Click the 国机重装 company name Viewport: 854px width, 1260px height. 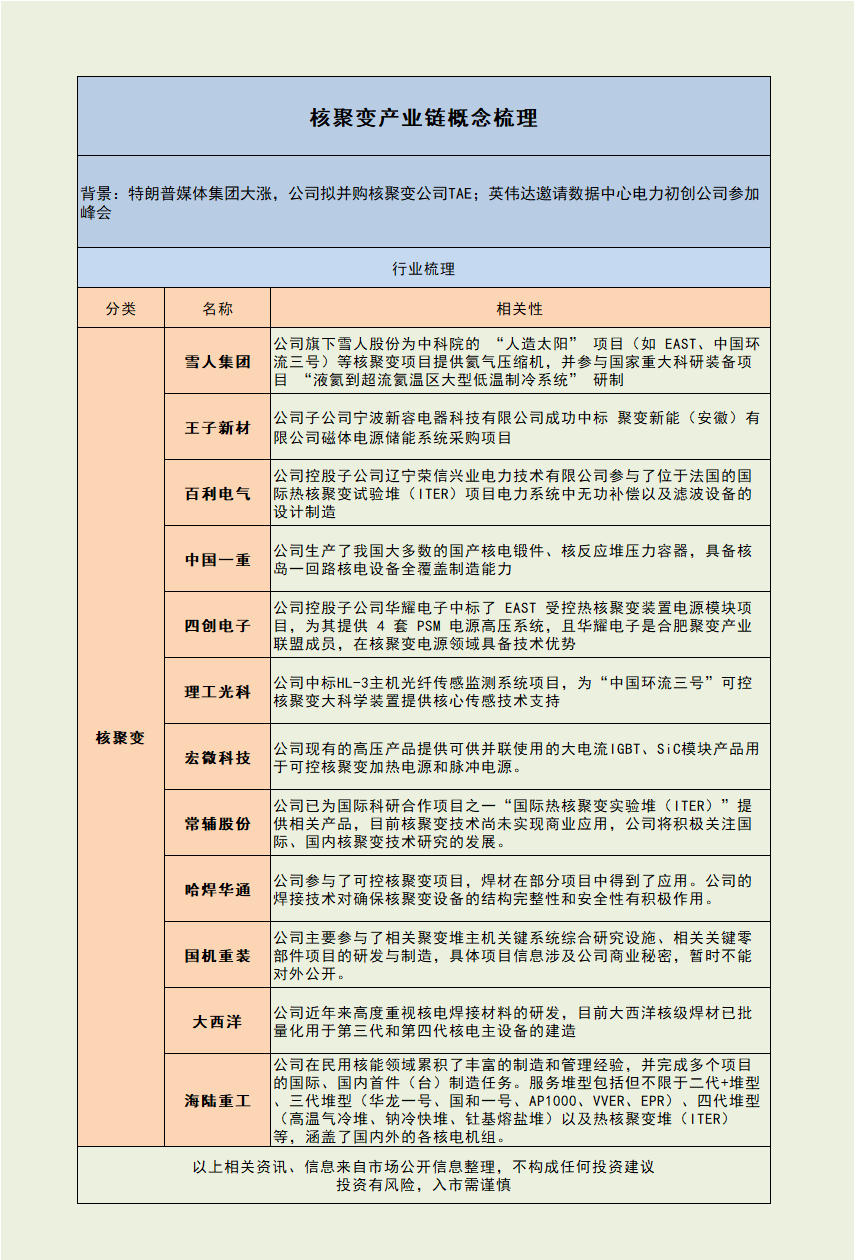click(x=217, y=955)
